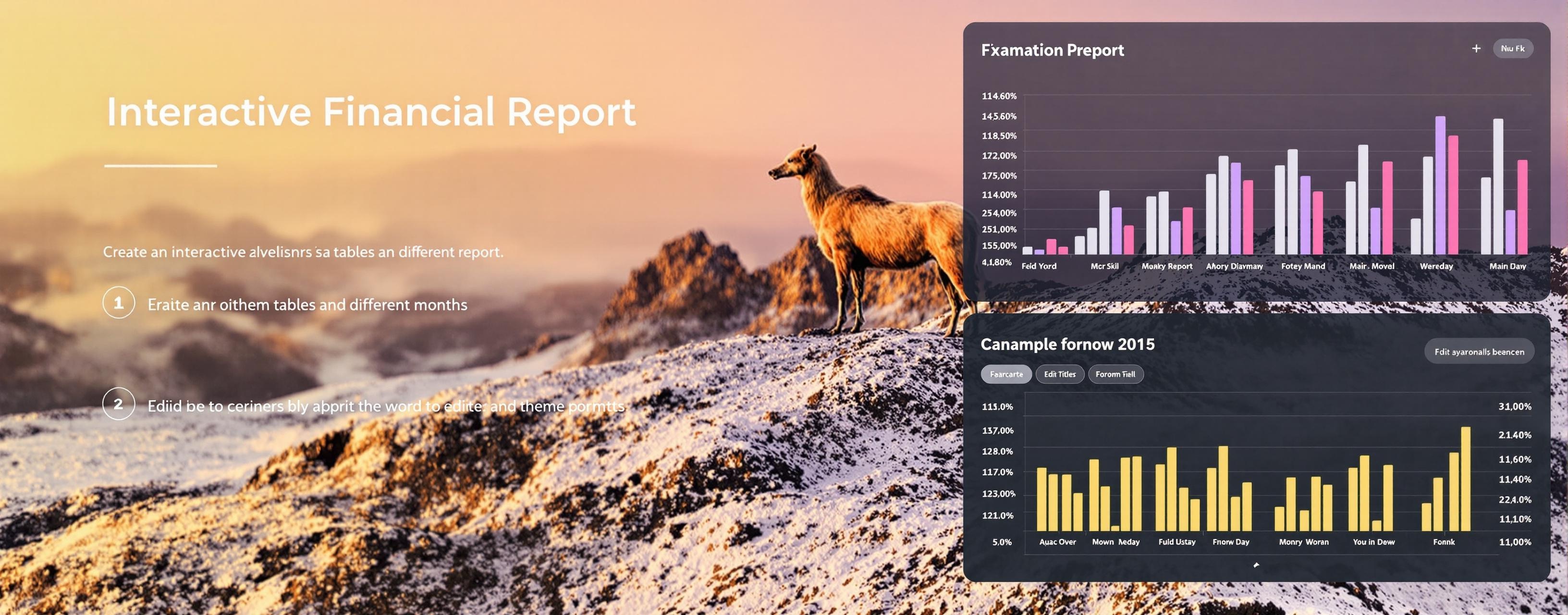Click the tall yellow Fonnk bar
Screen dimensions: 1568x615
[x=1466, y=479]
